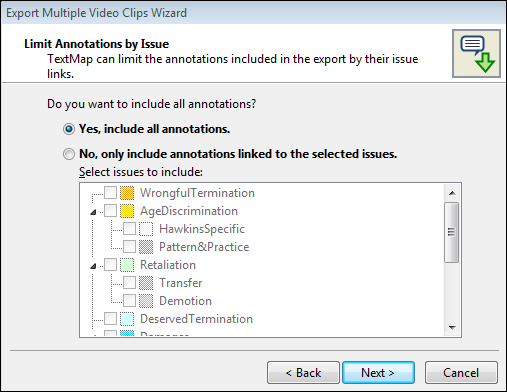Click the issue list scroll down arrow
Screen dimensions: 507x392
click(452, 328)
